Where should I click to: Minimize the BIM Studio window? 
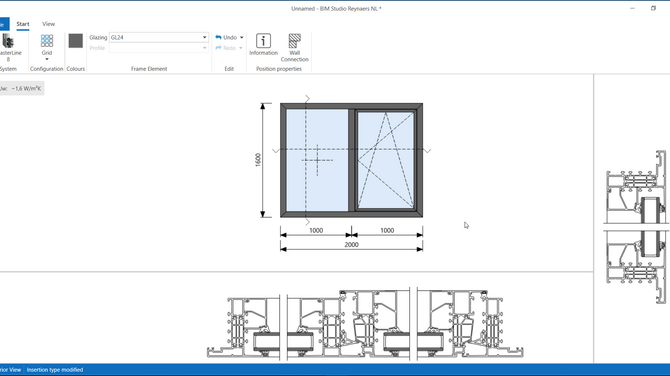pyautogui.click(x=632, y=8)
